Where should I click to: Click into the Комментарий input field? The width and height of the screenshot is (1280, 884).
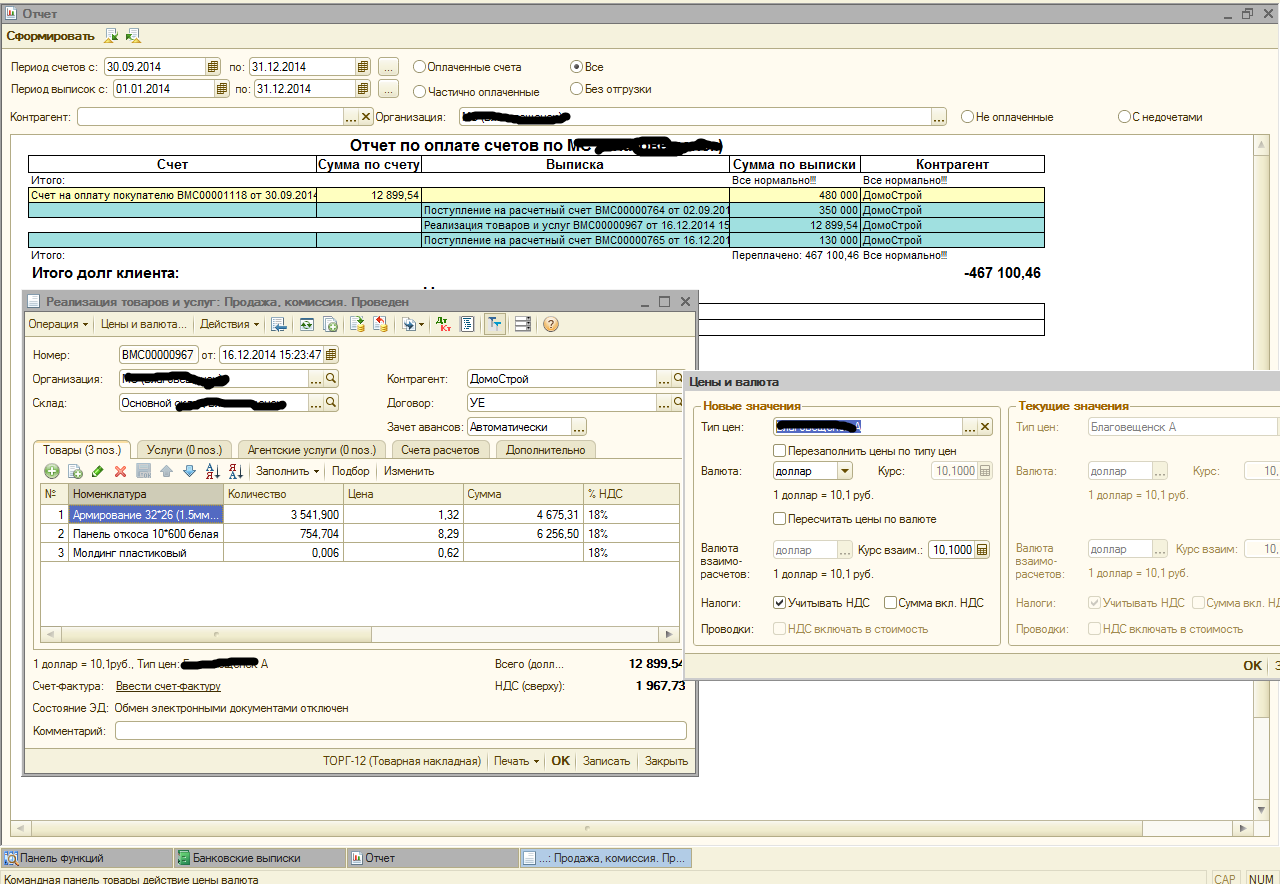(401, 731)
